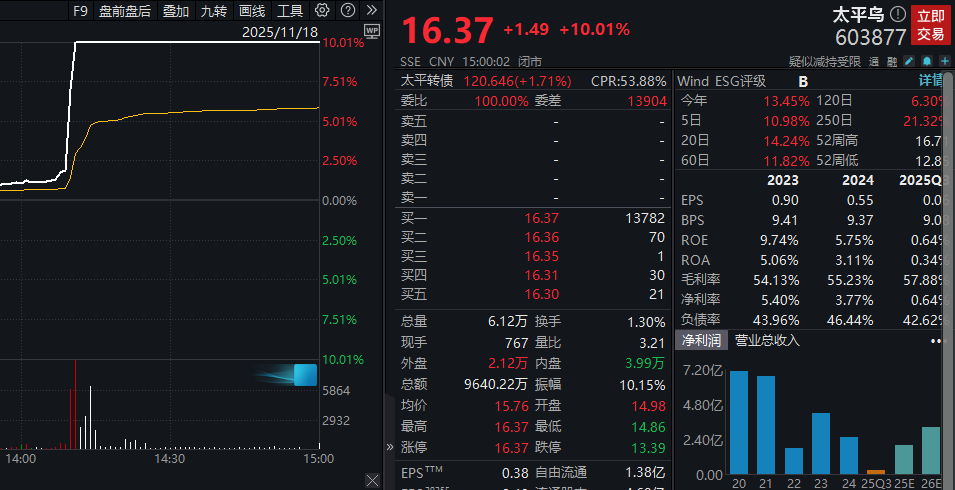Open the help question mark icon
Screen dimensions: 955x490
347,10
